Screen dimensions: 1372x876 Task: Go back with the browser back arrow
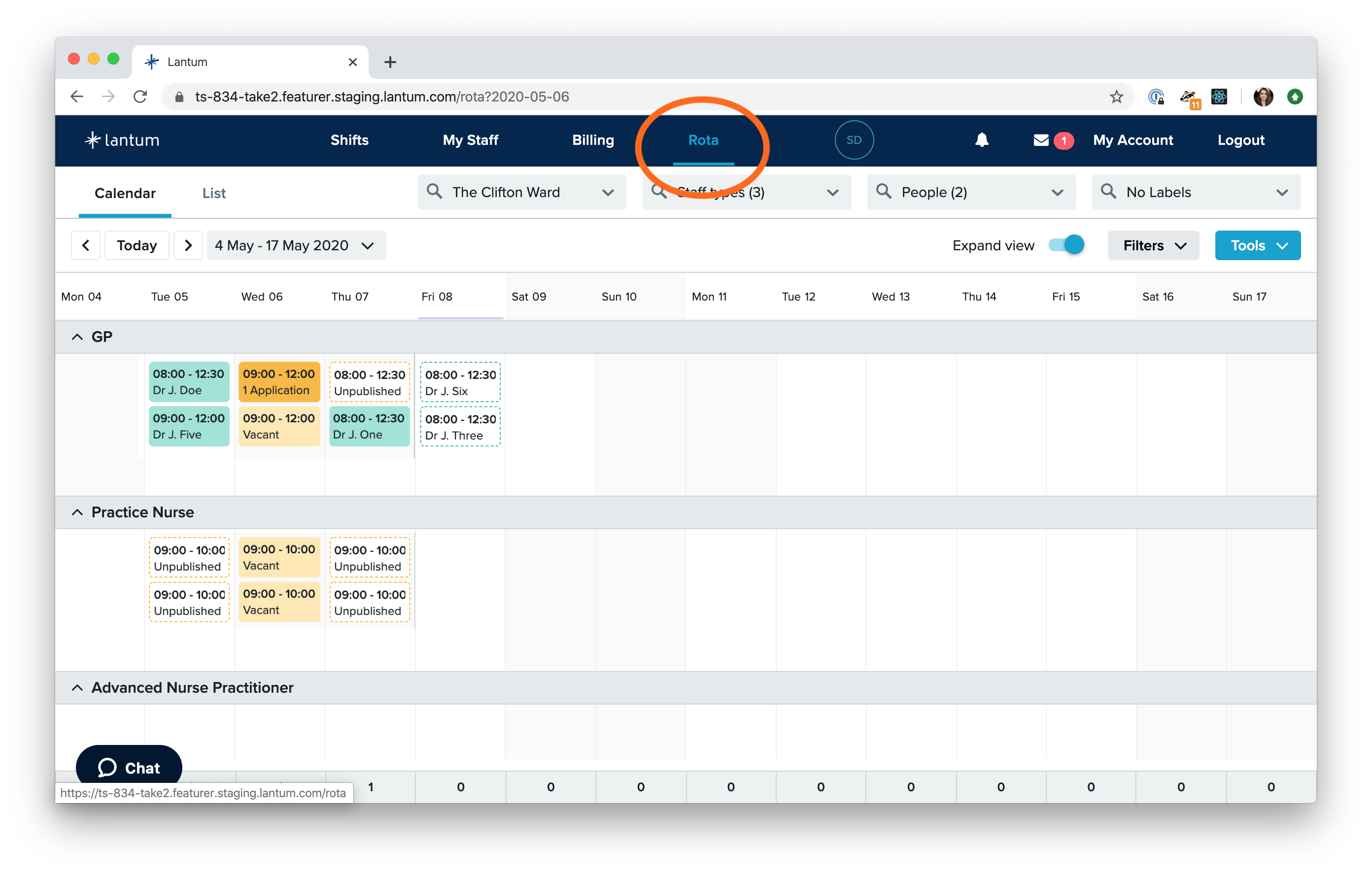coord(77,97)
